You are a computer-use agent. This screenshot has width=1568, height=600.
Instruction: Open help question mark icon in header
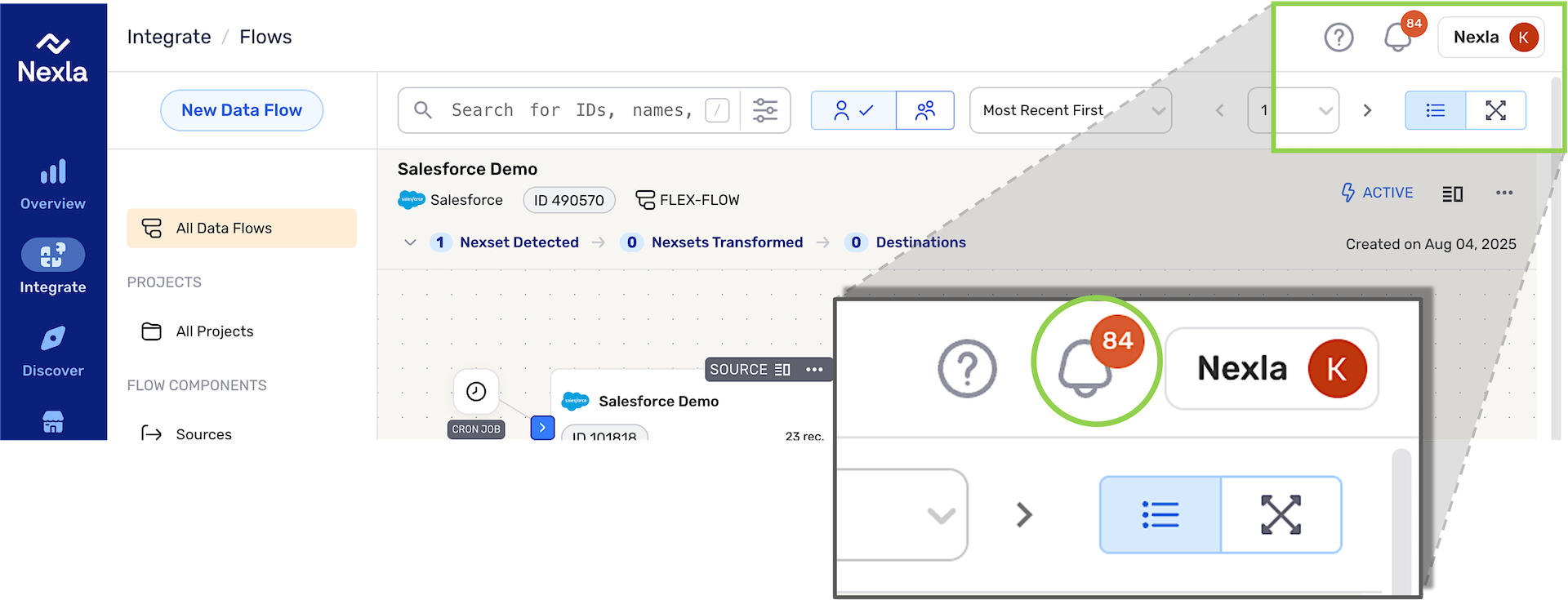[x=1339, y=37]
